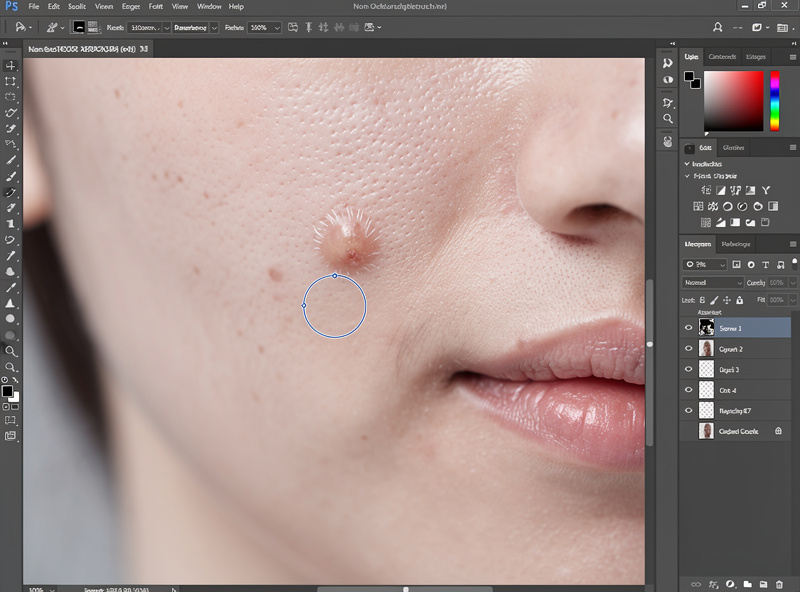
Task: Pick the Eyedropper tool in the left toolbar
Action: pos(10,160)
